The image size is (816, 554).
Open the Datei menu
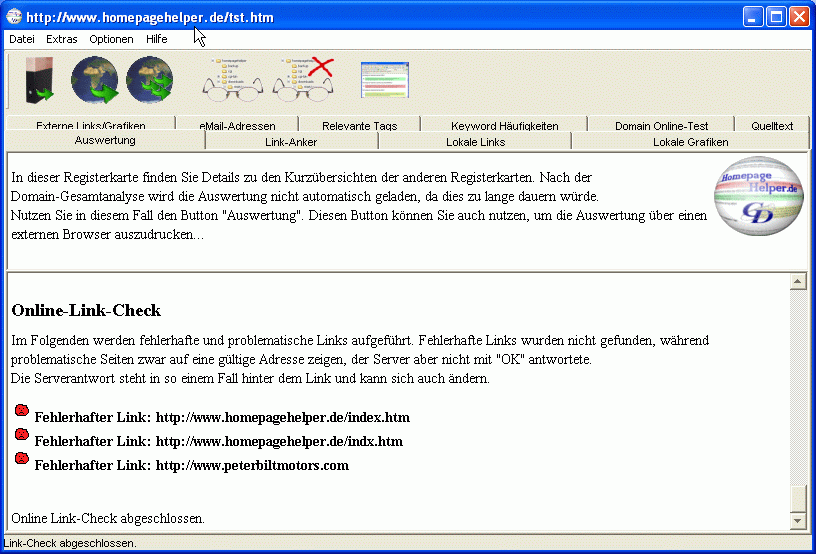coord(22,39)
